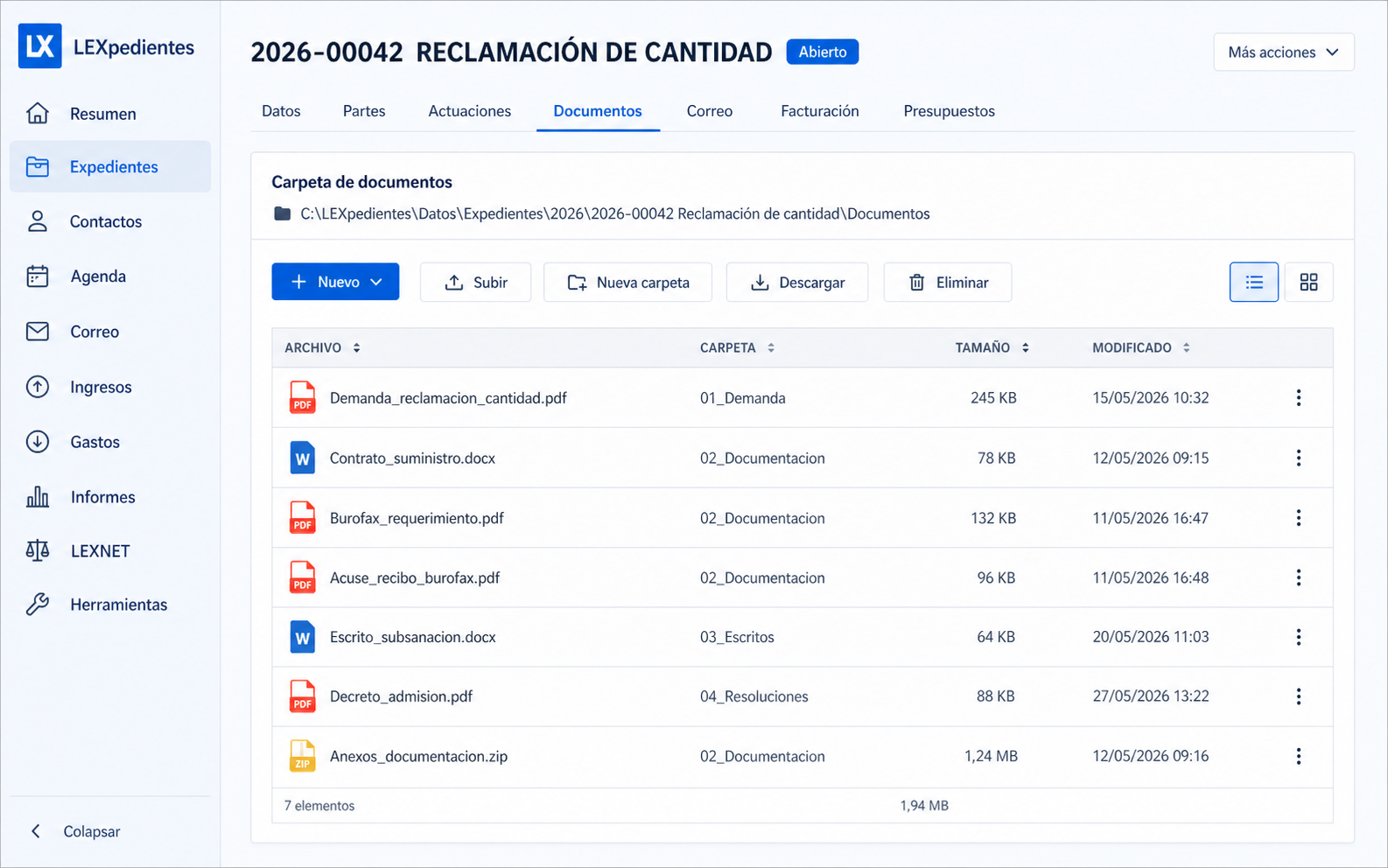Screen dimensions: 1388x868
Task: Sort by TAMAÑO column
Action: point(992,347)
